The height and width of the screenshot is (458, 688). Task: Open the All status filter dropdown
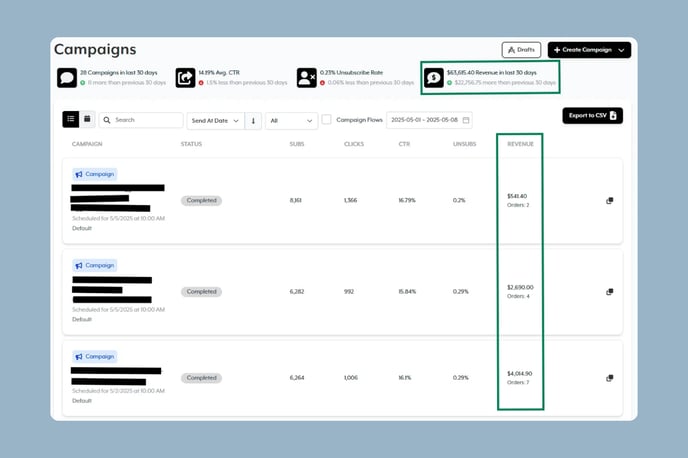[291, 121]
